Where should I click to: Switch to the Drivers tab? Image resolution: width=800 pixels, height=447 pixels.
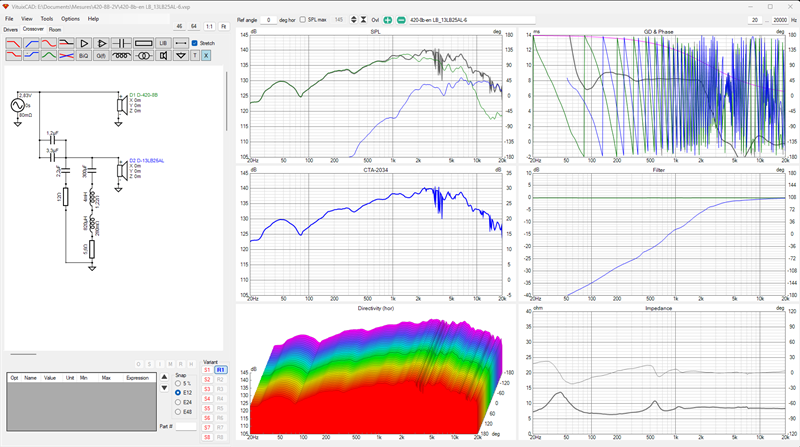click(10, 30)
